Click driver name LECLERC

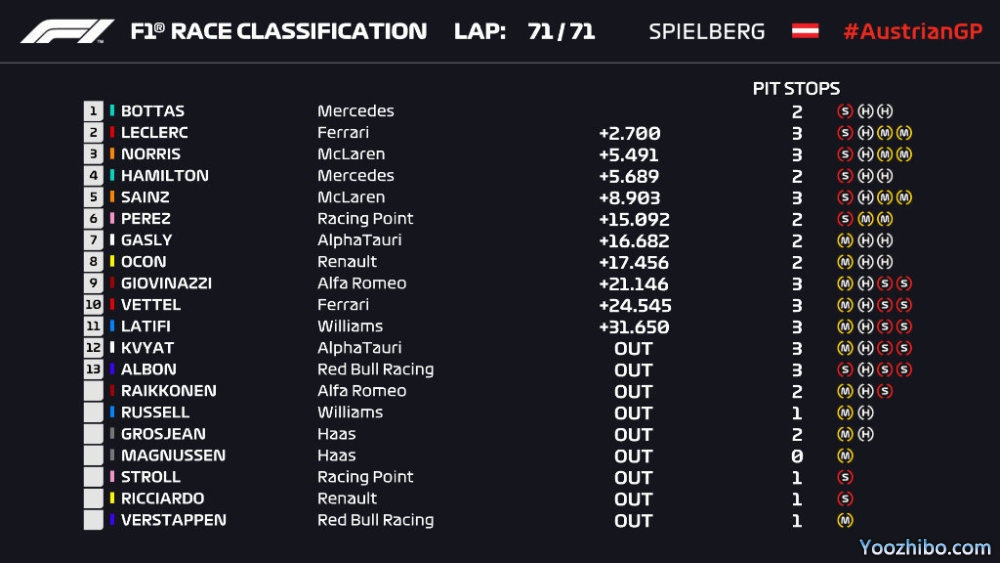tap(154, 133)
